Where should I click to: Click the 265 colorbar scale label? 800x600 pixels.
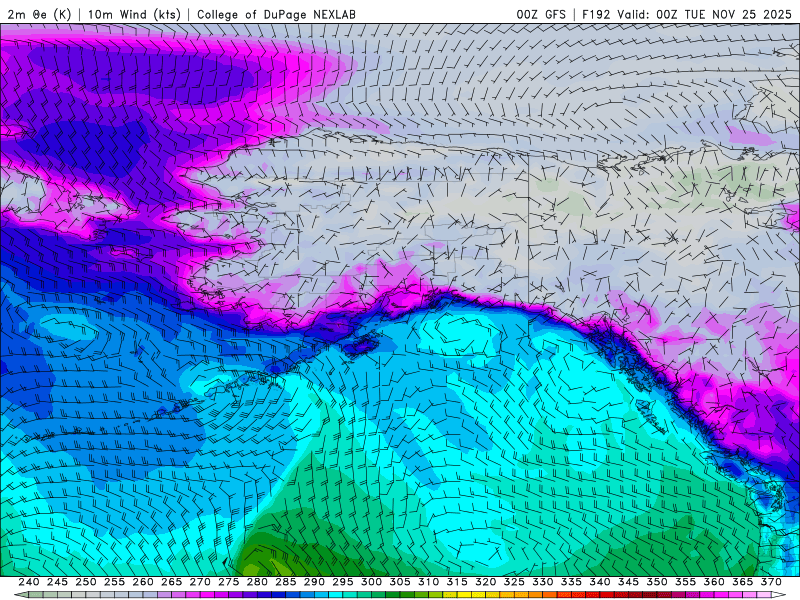tap(171, 582)
